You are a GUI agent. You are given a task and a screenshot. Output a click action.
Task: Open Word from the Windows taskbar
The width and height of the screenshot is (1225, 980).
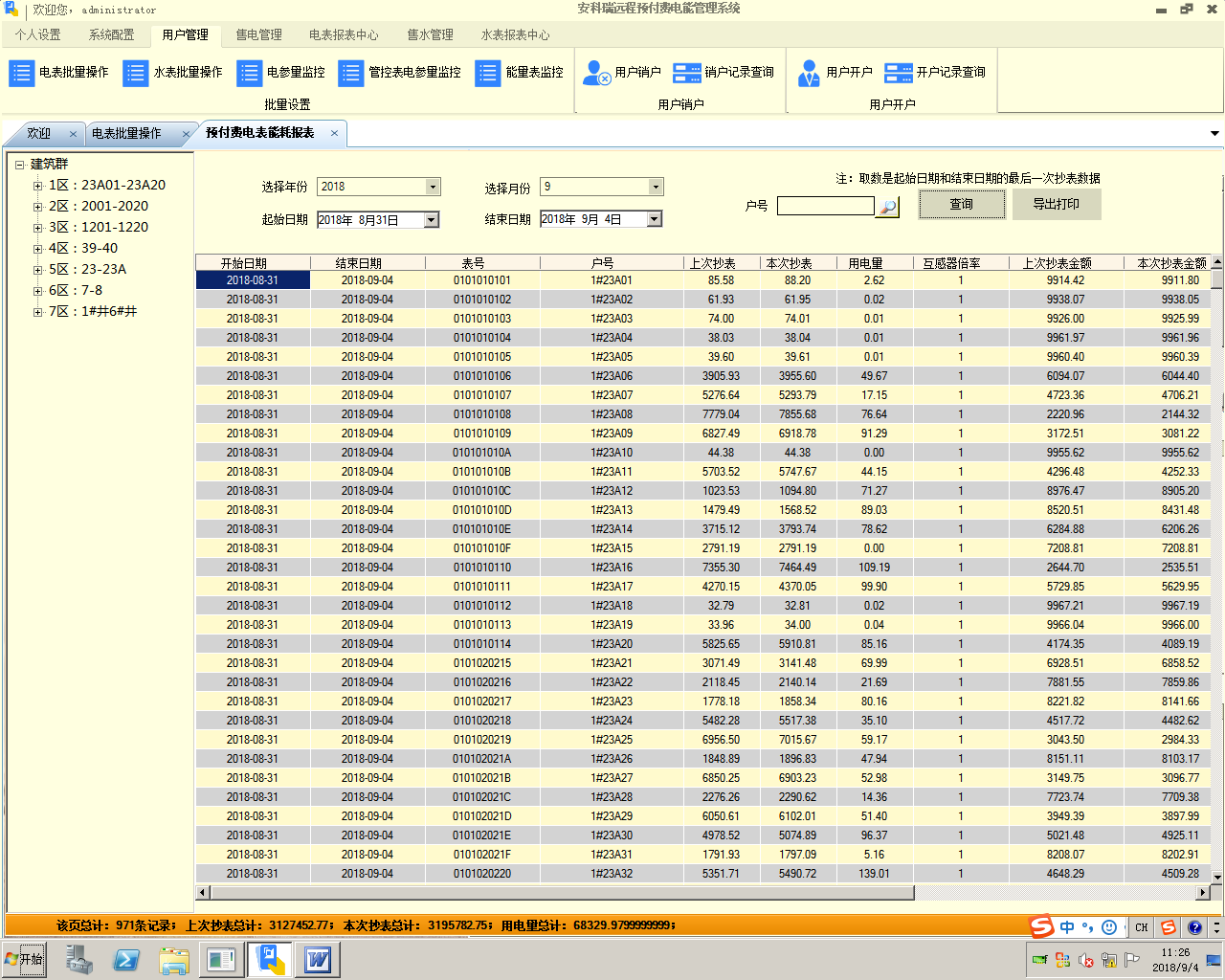coord(317,959)
